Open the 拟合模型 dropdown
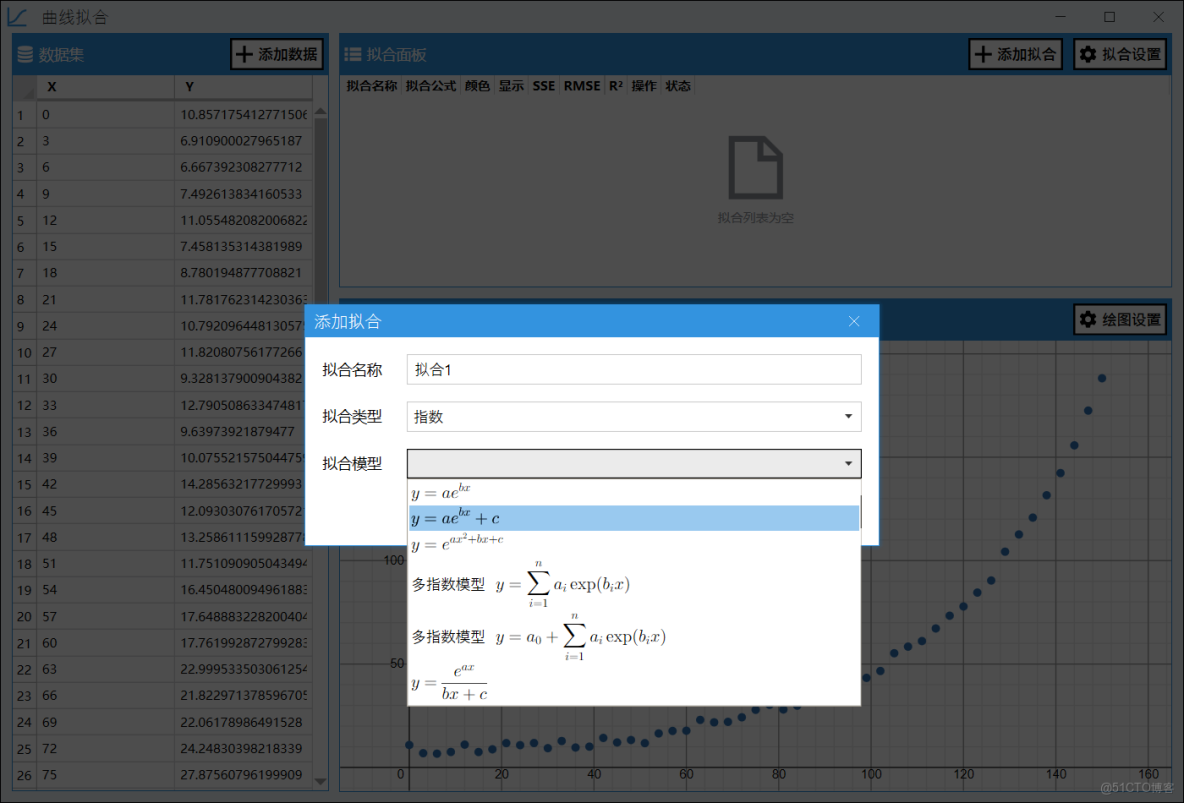Viewport: 1184px width, 803px height. pyautogui.click(x=634, y=463)
